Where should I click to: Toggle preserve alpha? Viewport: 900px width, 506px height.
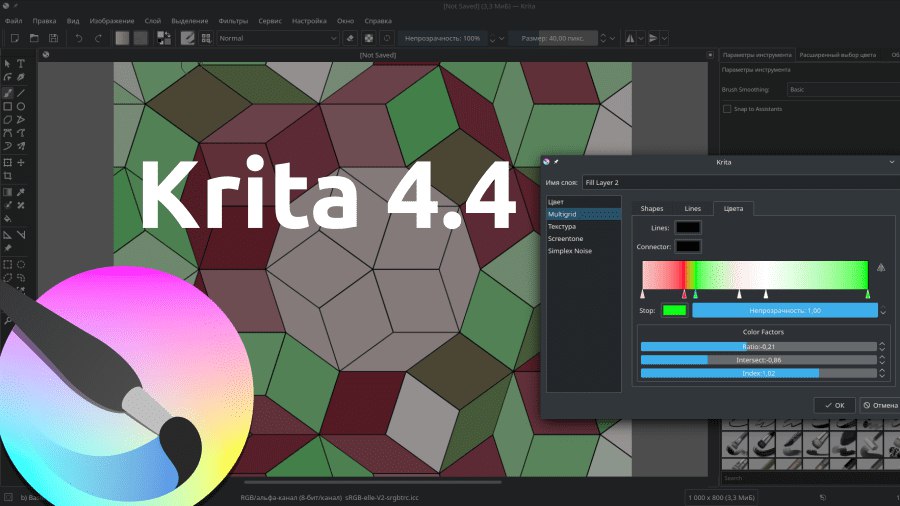coord(368,38)
